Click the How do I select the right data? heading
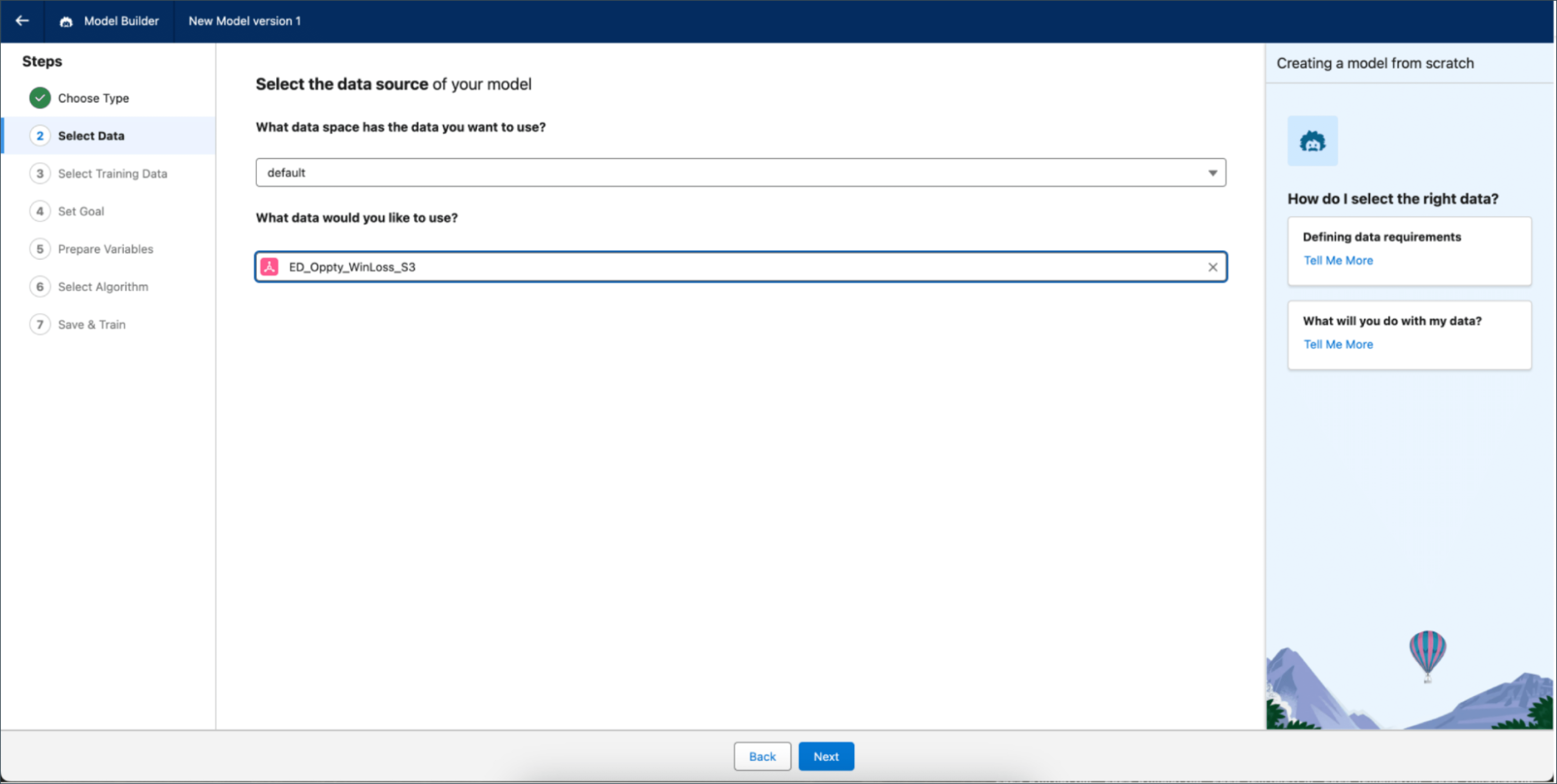Viewport: 1557px width, 784px height. click(x=1393, y=199)
